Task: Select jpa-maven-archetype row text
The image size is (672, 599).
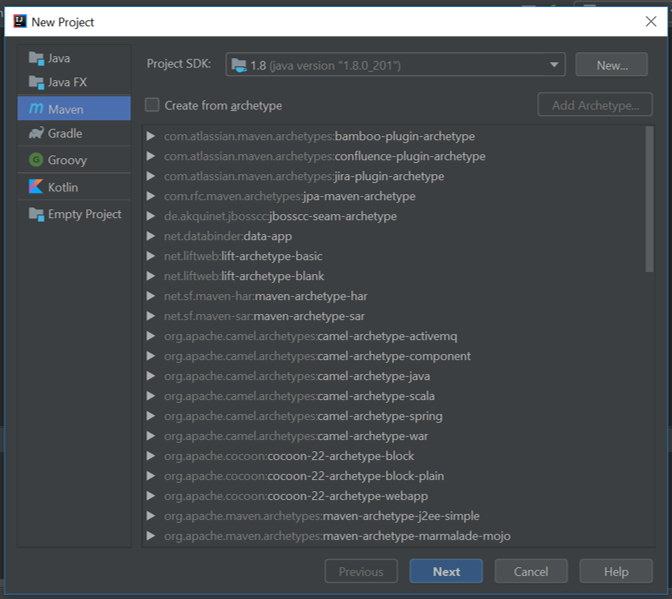Action: (290, 196)
